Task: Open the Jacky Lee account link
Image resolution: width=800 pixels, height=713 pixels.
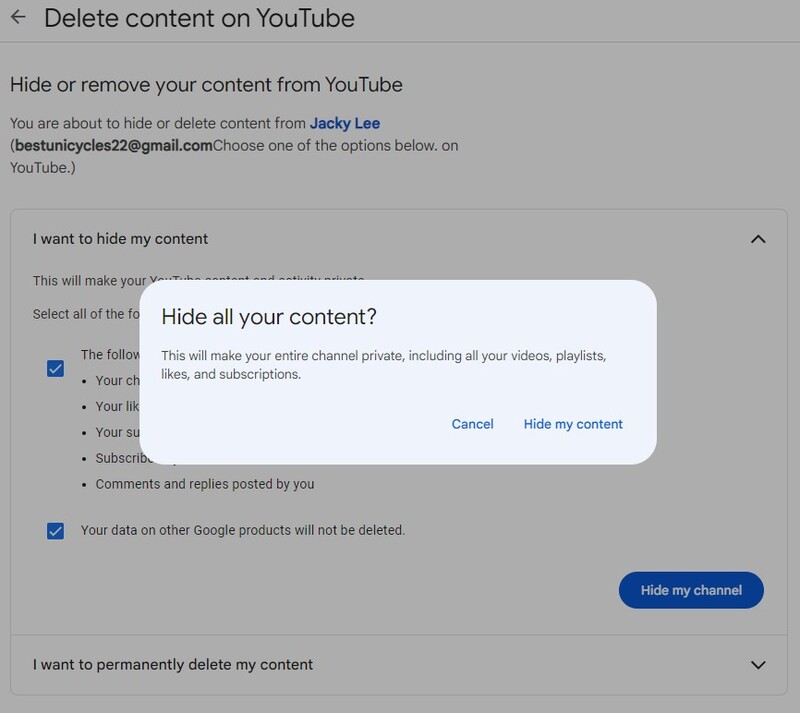Action: pos(344,123)
